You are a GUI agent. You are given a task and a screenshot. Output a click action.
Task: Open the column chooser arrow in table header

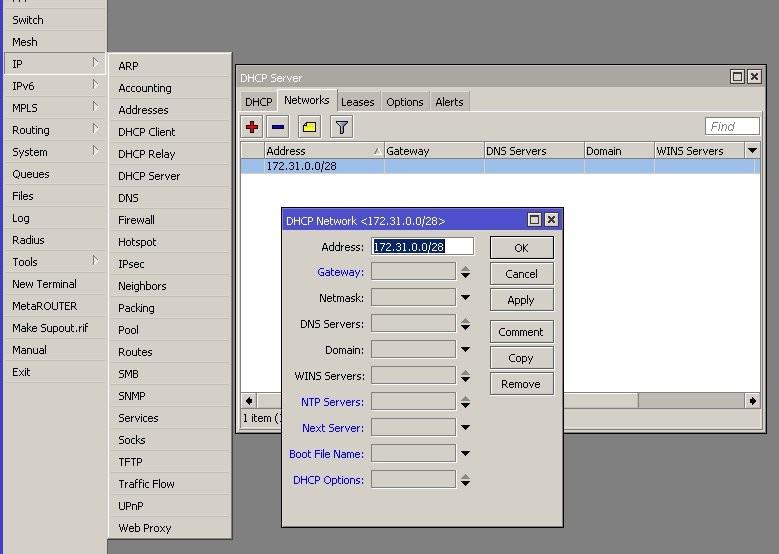[752, 151]
